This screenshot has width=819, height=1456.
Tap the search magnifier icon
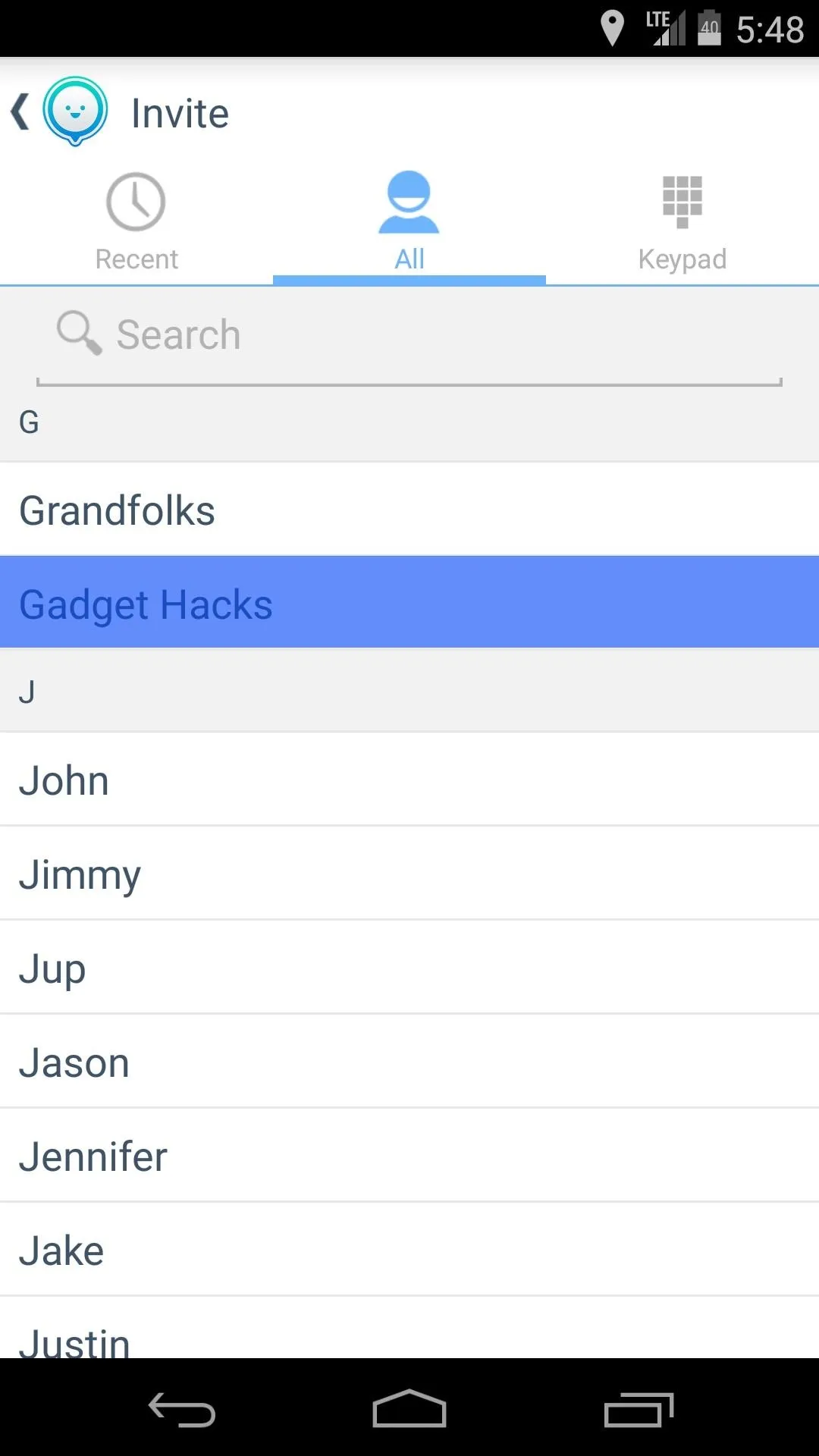79,333
